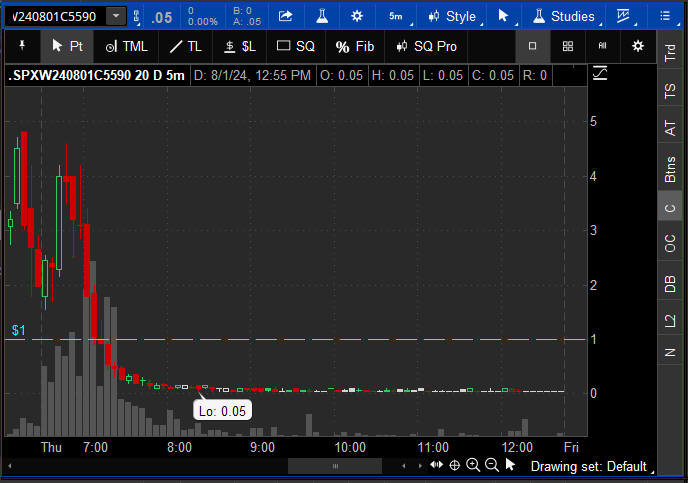Zoom in with the magnifier plus icon
The height and width of the screenshot is (483, 688).
point(473,465)
